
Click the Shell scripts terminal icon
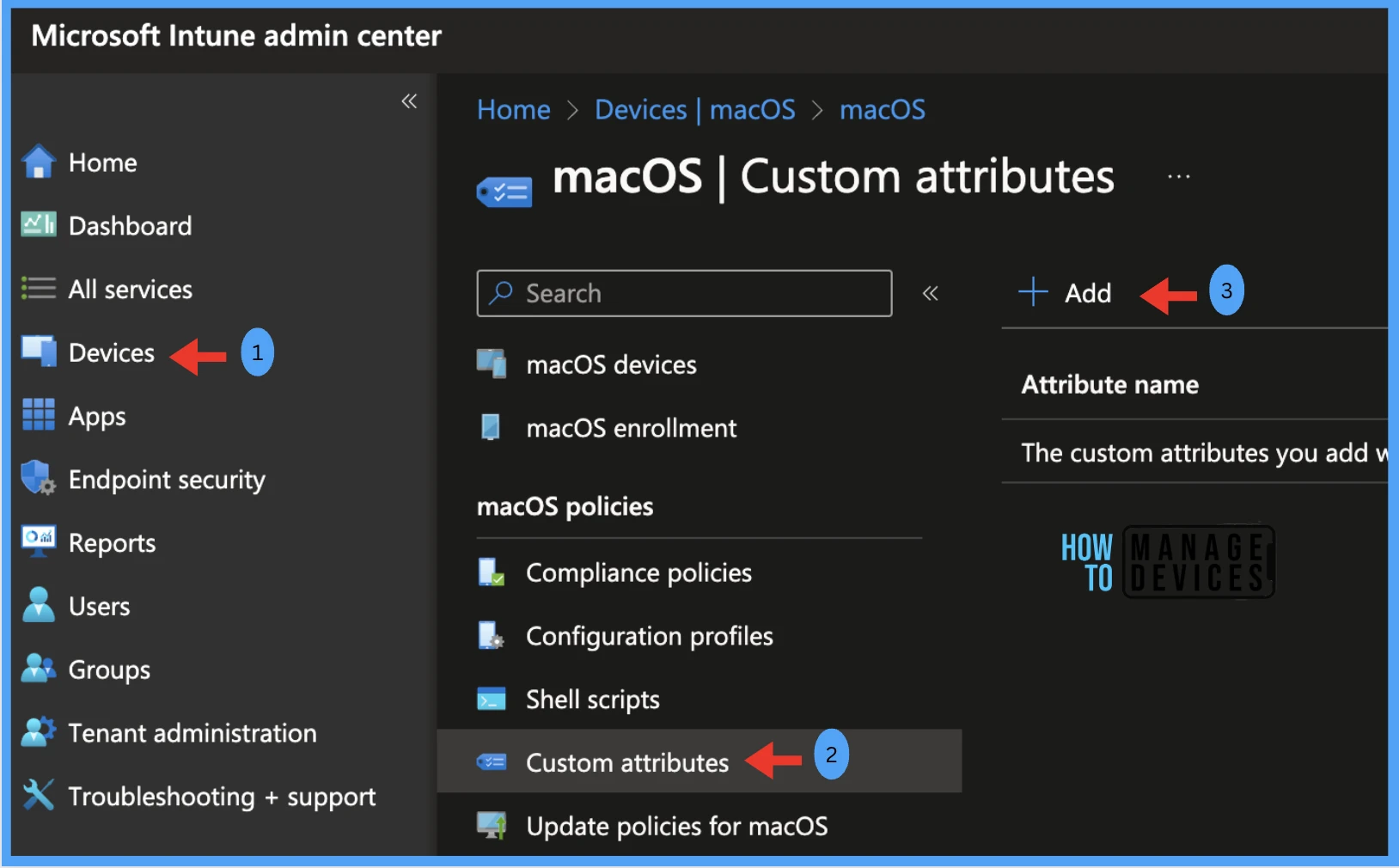pos(492,699)
